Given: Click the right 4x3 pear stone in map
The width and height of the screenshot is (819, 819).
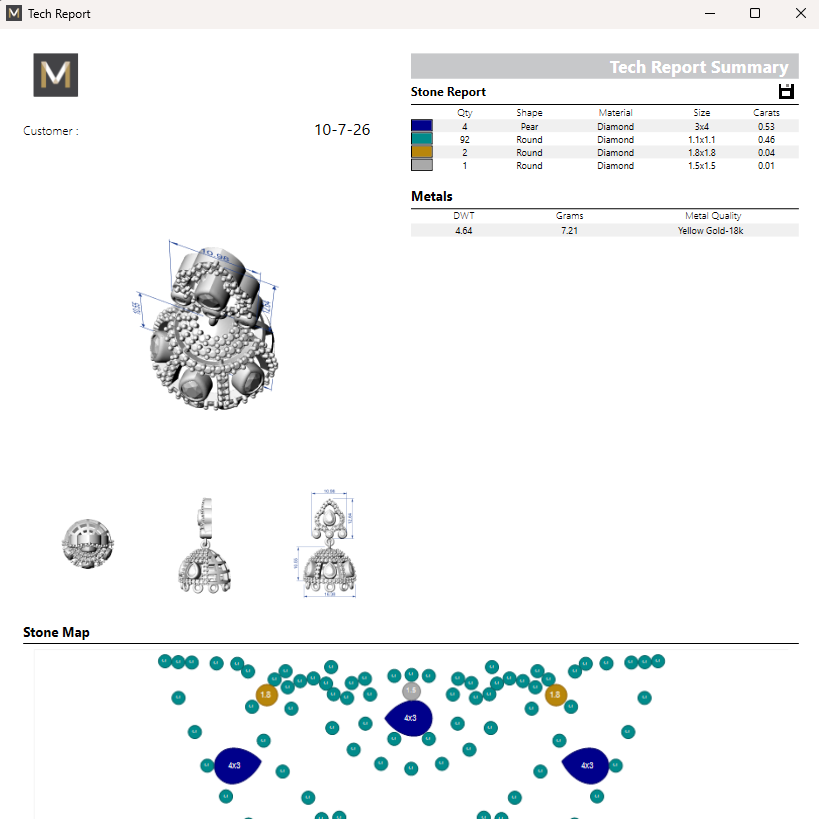Looking at the screenshot, I should click(x=585, y=766).
